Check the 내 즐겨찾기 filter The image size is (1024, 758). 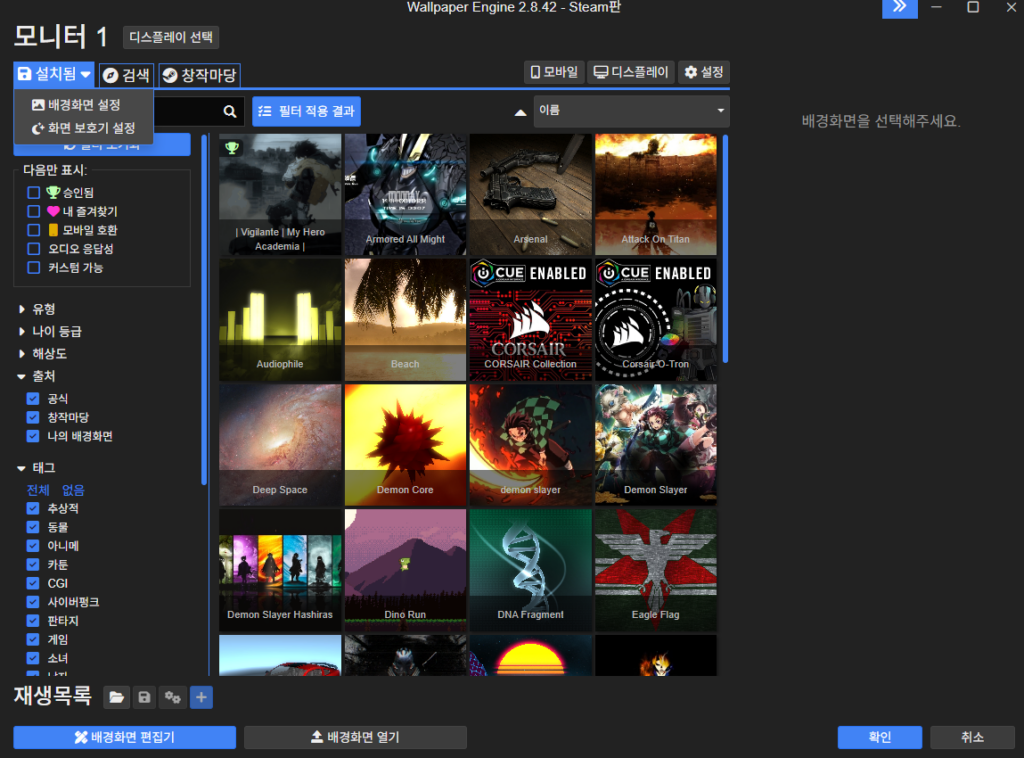pos(34,212)
